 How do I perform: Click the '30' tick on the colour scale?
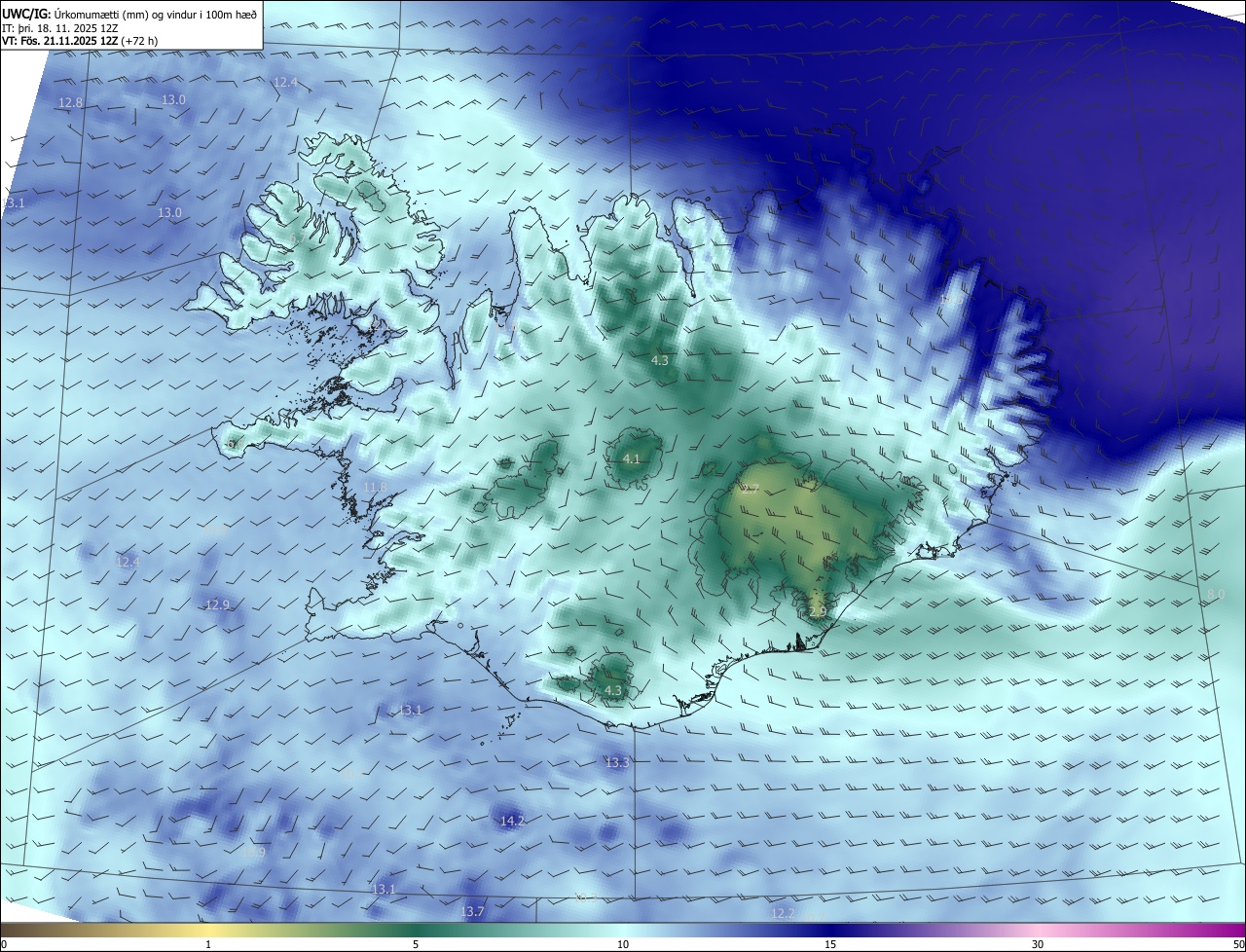coord(1038,944)
